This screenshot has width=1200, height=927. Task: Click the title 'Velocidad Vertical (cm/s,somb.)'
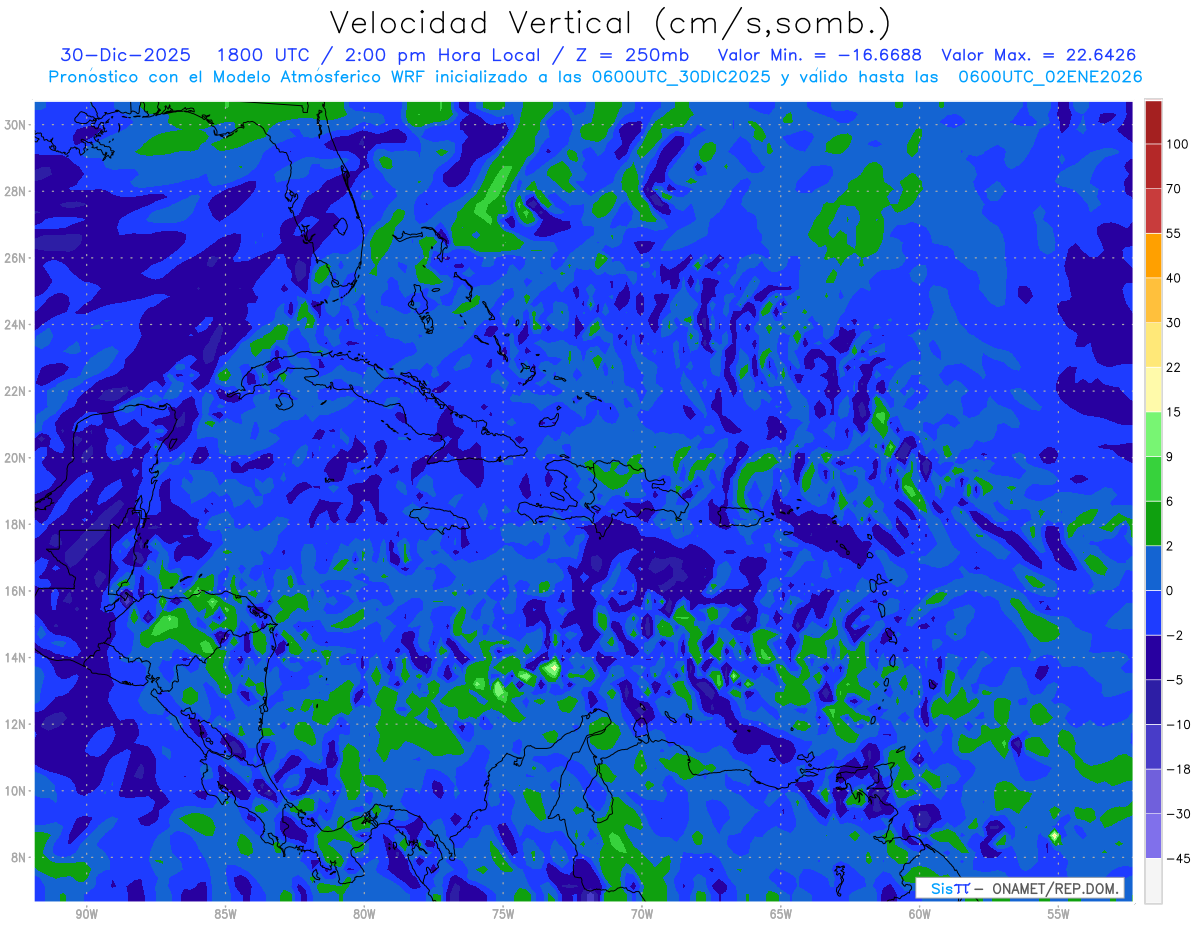pyautogui.click(x=610, y=23)
